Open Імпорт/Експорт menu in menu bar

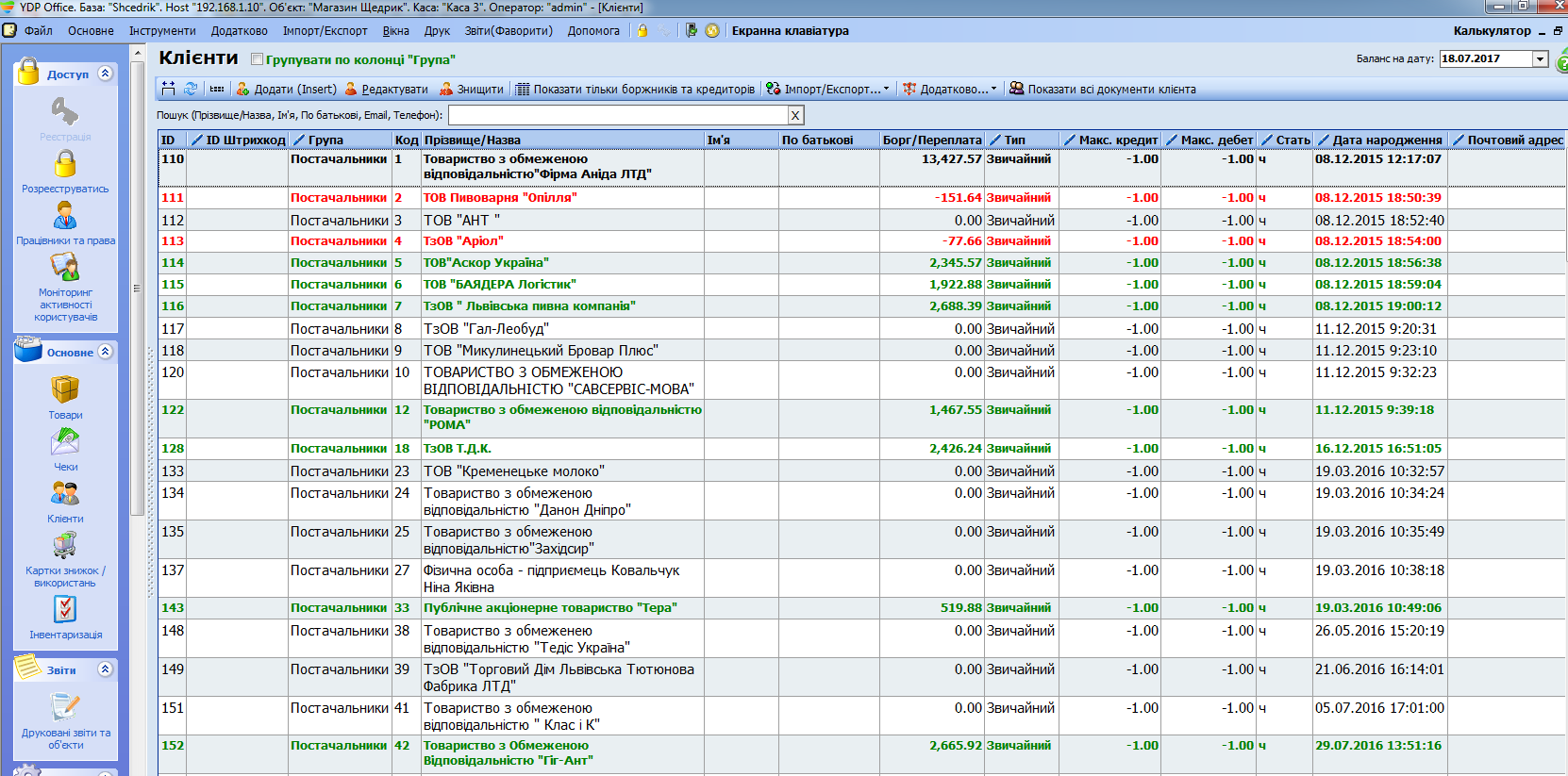325,30
